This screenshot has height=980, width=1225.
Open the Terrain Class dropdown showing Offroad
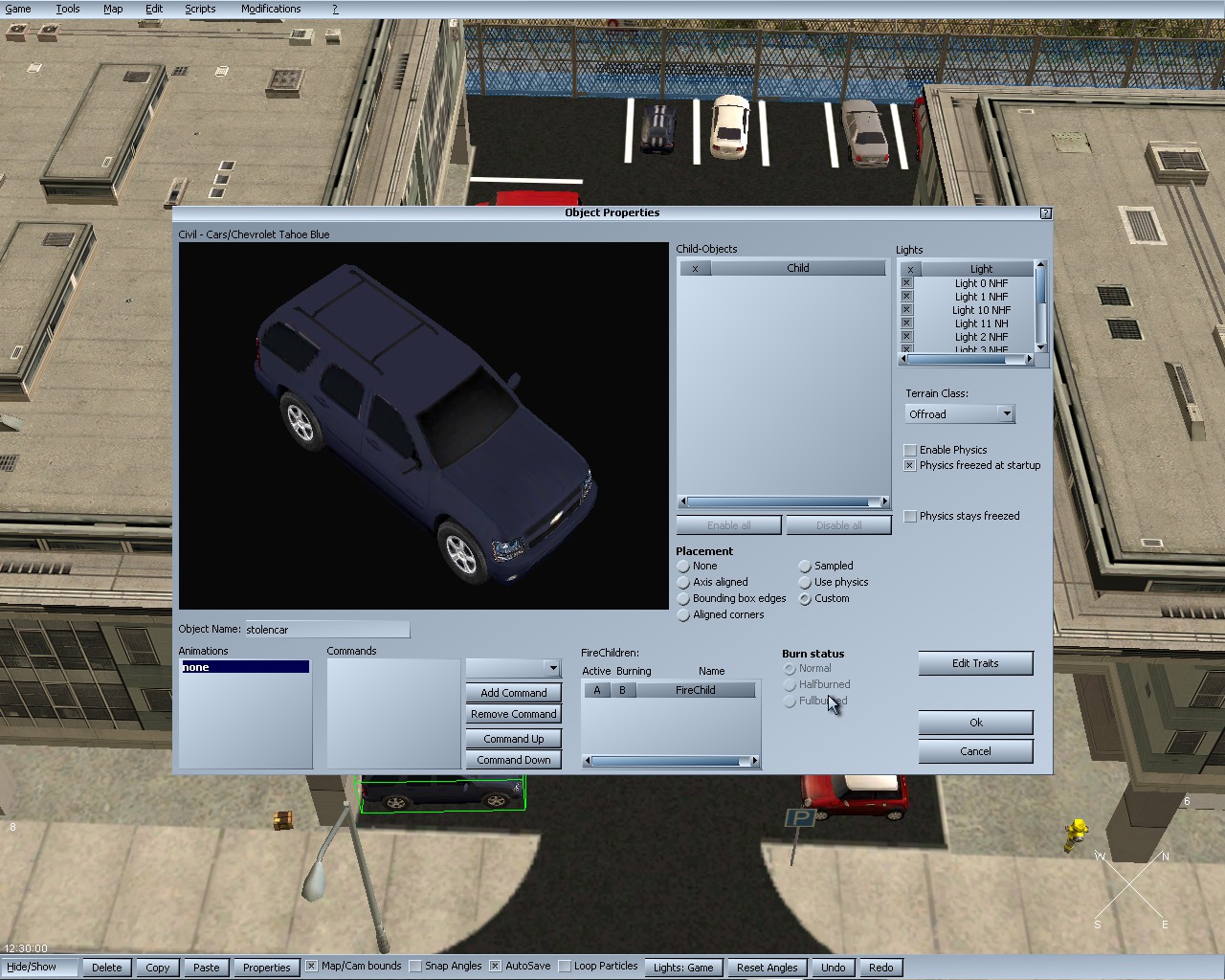pos(959,414)
